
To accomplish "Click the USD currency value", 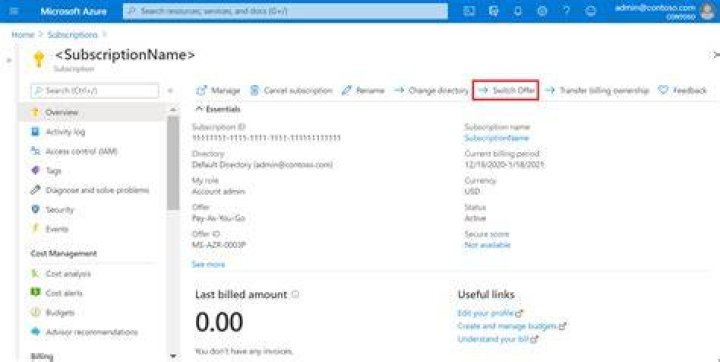I will [472, 191].
